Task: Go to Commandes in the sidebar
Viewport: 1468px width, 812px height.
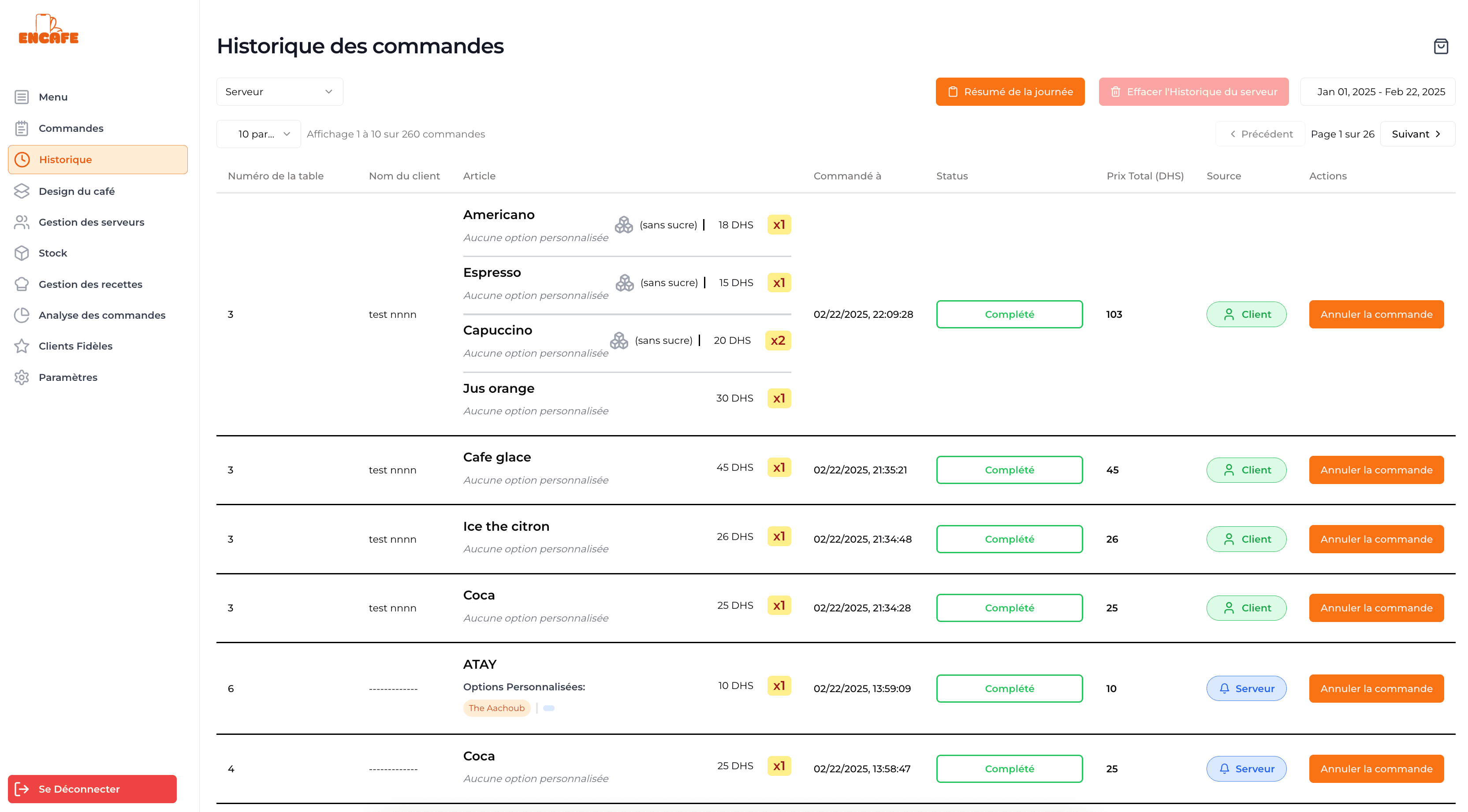Action: (71, 128)
